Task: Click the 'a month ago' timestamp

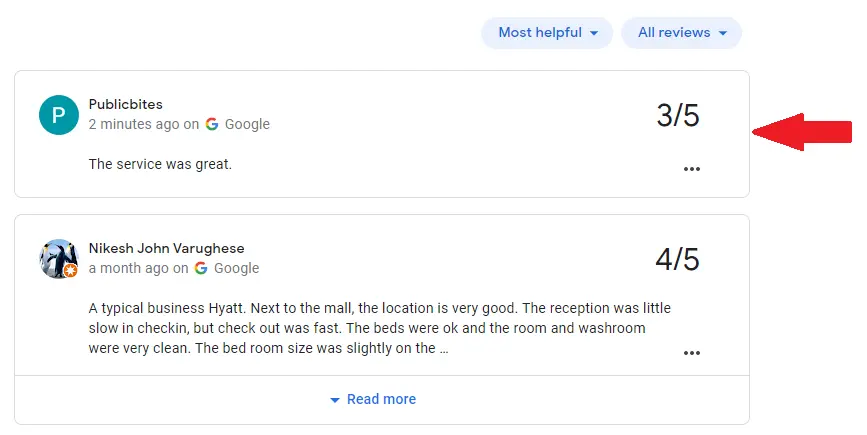Action: coord(128,269)
